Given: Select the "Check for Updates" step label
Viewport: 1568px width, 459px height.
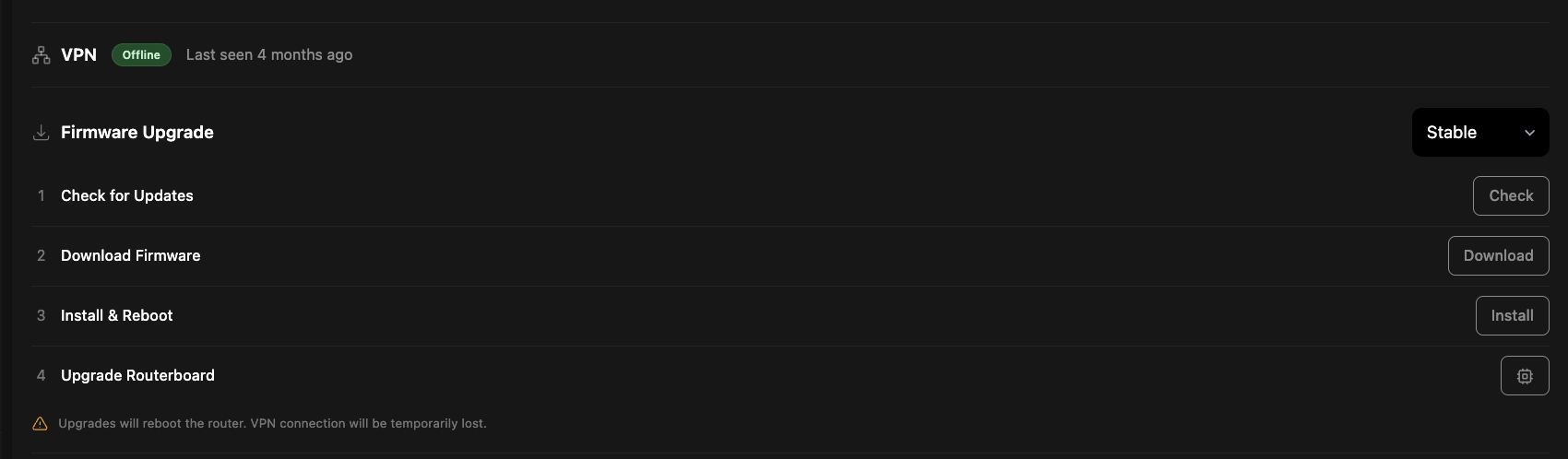Looking at the screenshot, I should coord(127,196).
